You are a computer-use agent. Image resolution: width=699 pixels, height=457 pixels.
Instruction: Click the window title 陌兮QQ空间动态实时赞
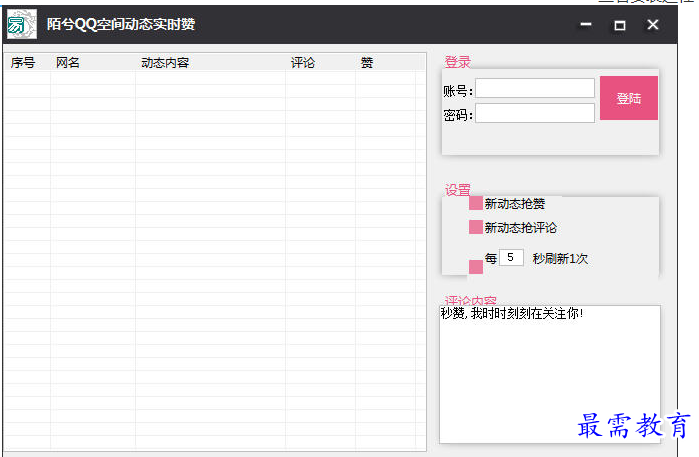[x=121, y=24]
